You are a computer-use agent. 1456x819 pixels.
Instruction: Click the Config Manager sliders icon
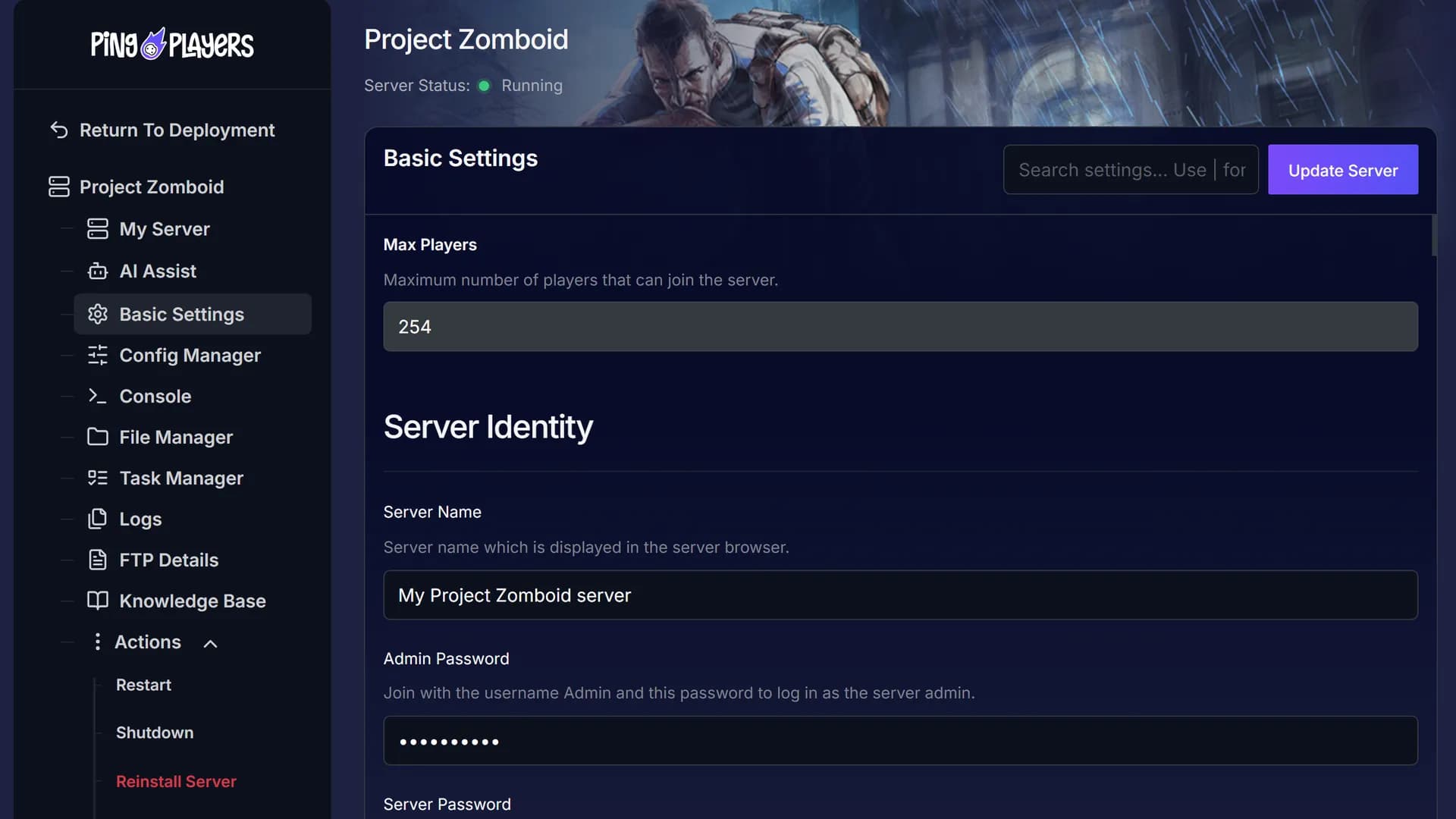[x=98, y=355]
